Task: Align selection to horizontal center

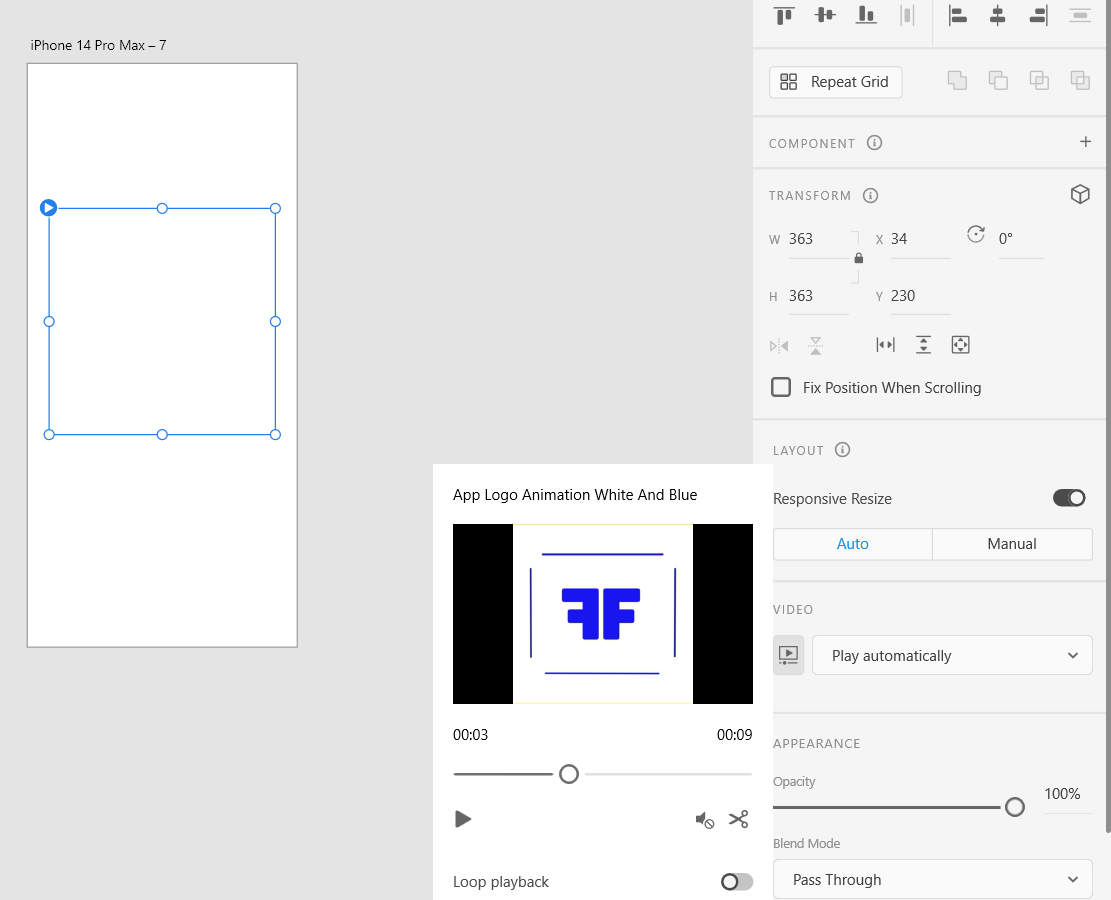Action: tap(997, 15)
